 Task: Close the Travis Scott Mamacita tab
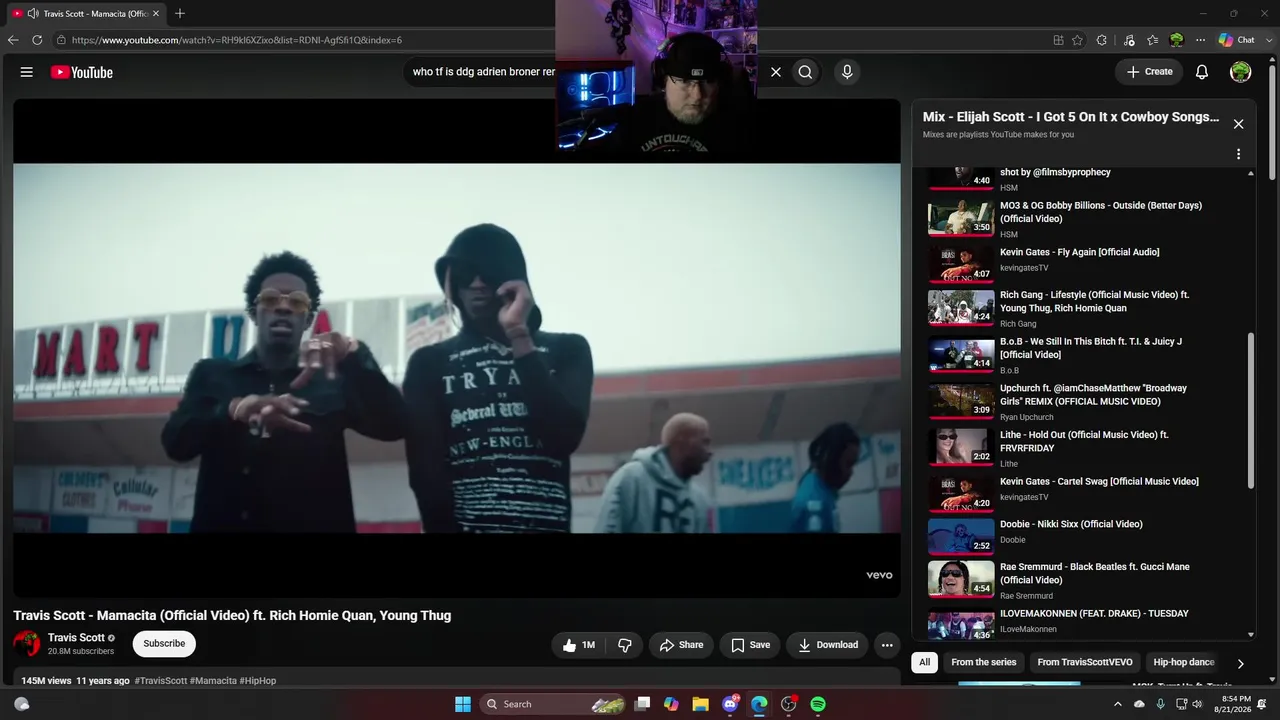156,14
